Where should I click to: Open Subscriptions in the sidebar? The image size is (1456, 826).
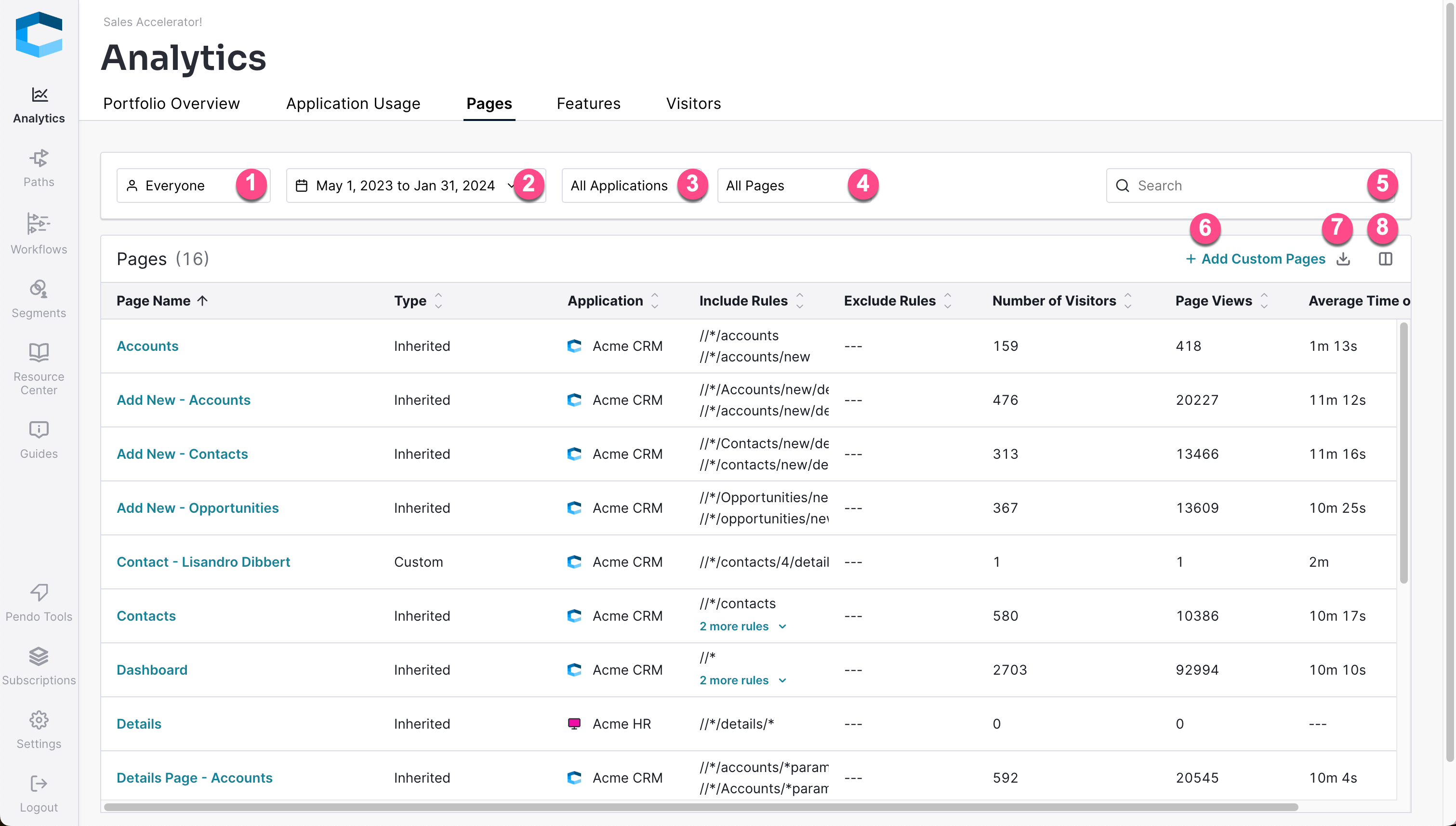(39, 666)
